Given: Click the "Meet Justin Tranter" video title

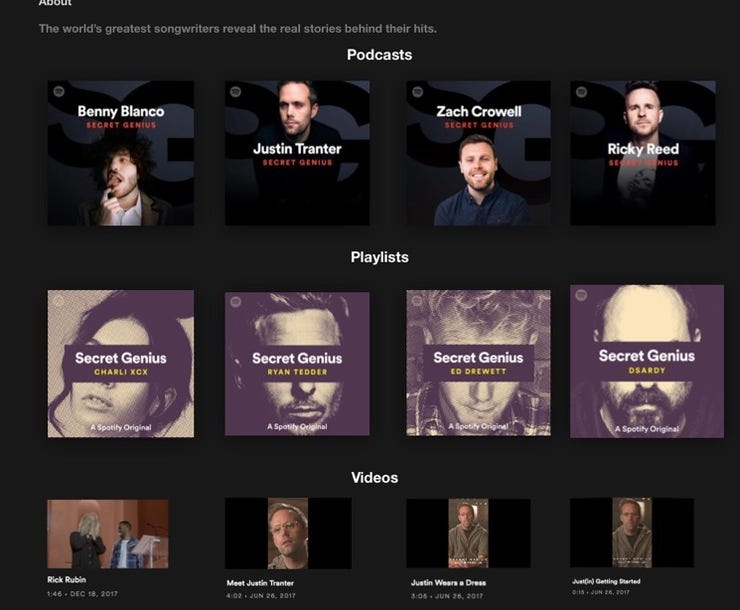Looking at the screenshot, I should [260, 583].
